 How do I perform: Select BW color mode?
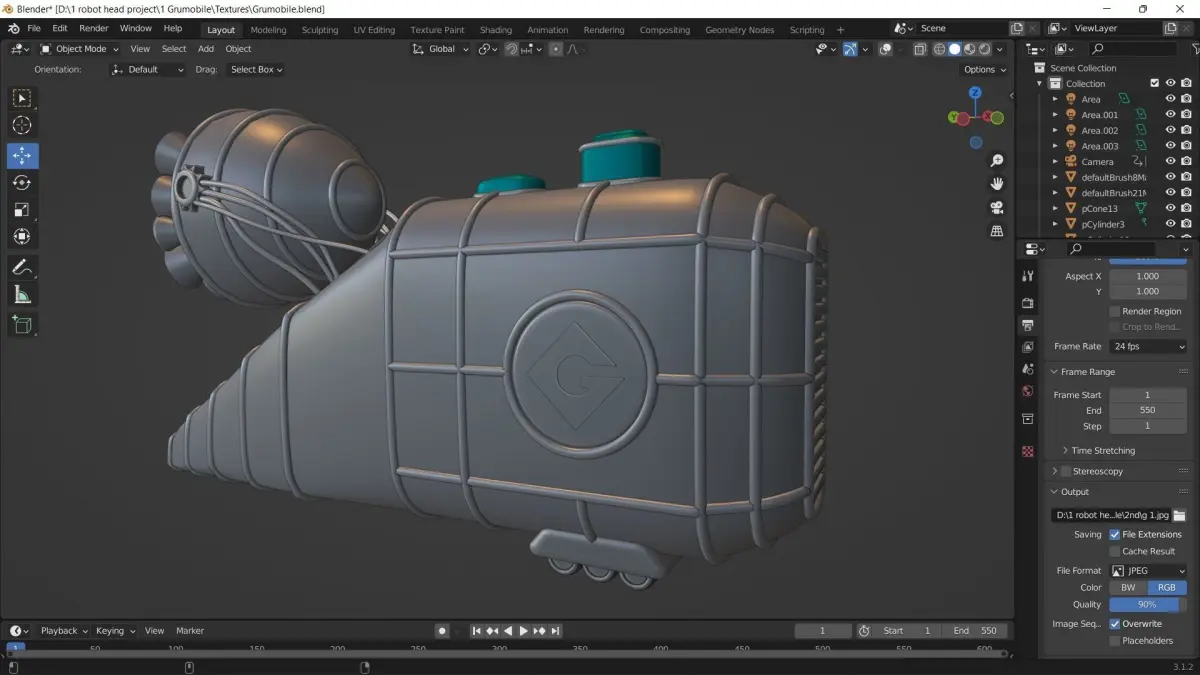(x=1128, y=587)
